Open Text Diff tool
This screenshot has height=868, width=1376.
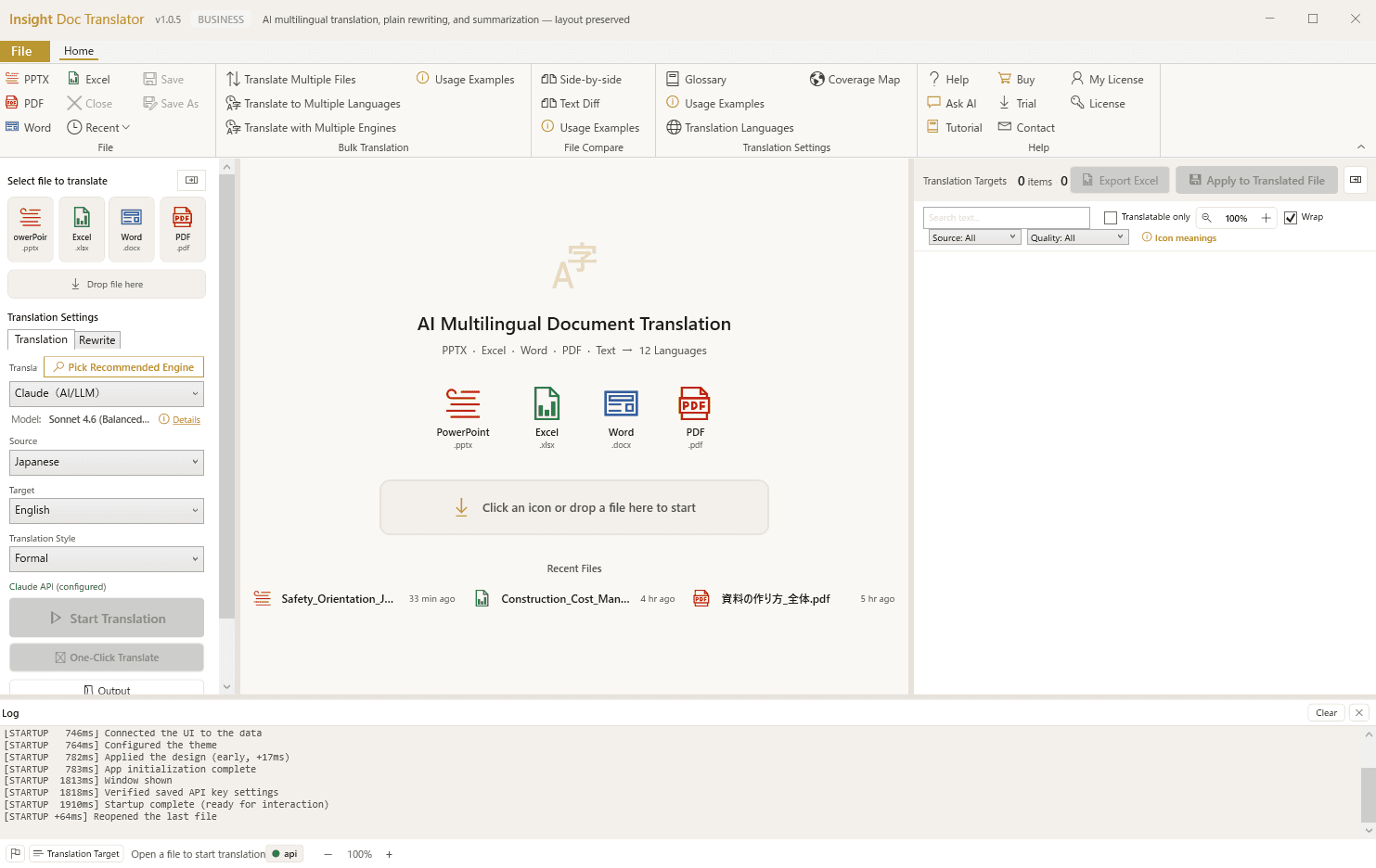click(x=571, y=104)
